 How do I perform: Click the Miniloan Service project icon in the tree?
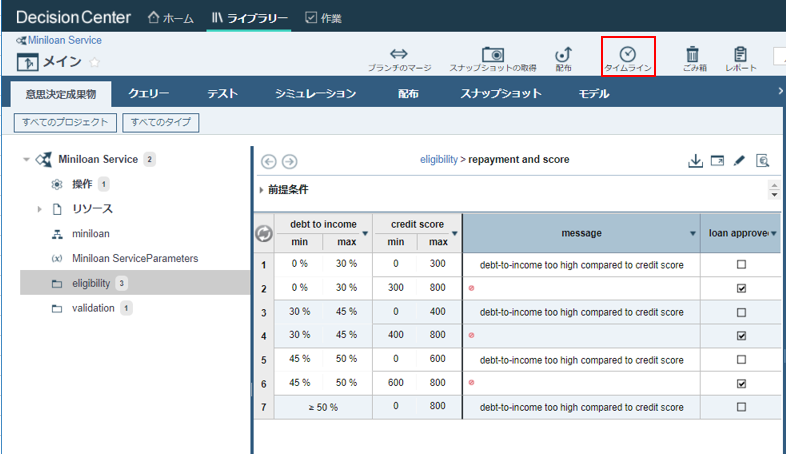pyautogui.click(x=44, y=159)
